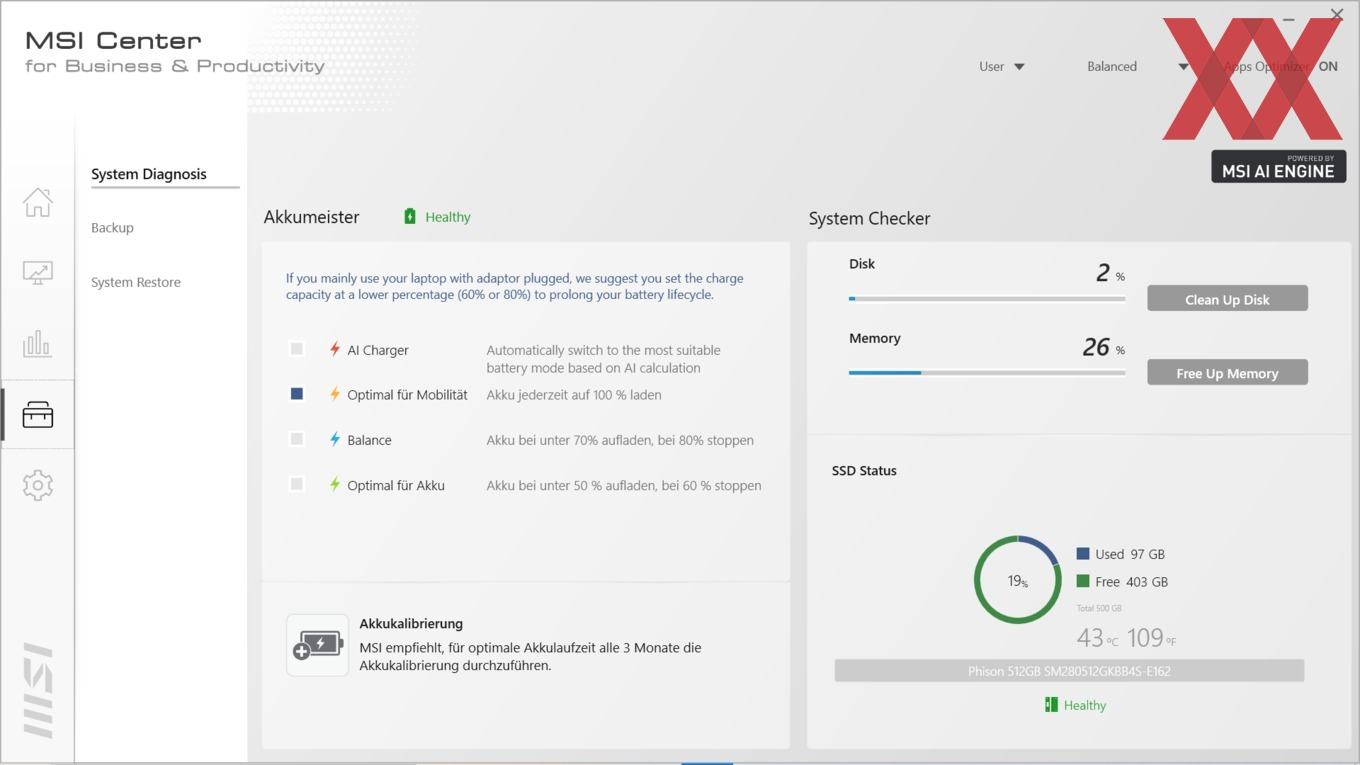This screenshot has width=1360, height=765.
Task: Click the Healthy label next to Akkumeister
Action: coord(448,217)
